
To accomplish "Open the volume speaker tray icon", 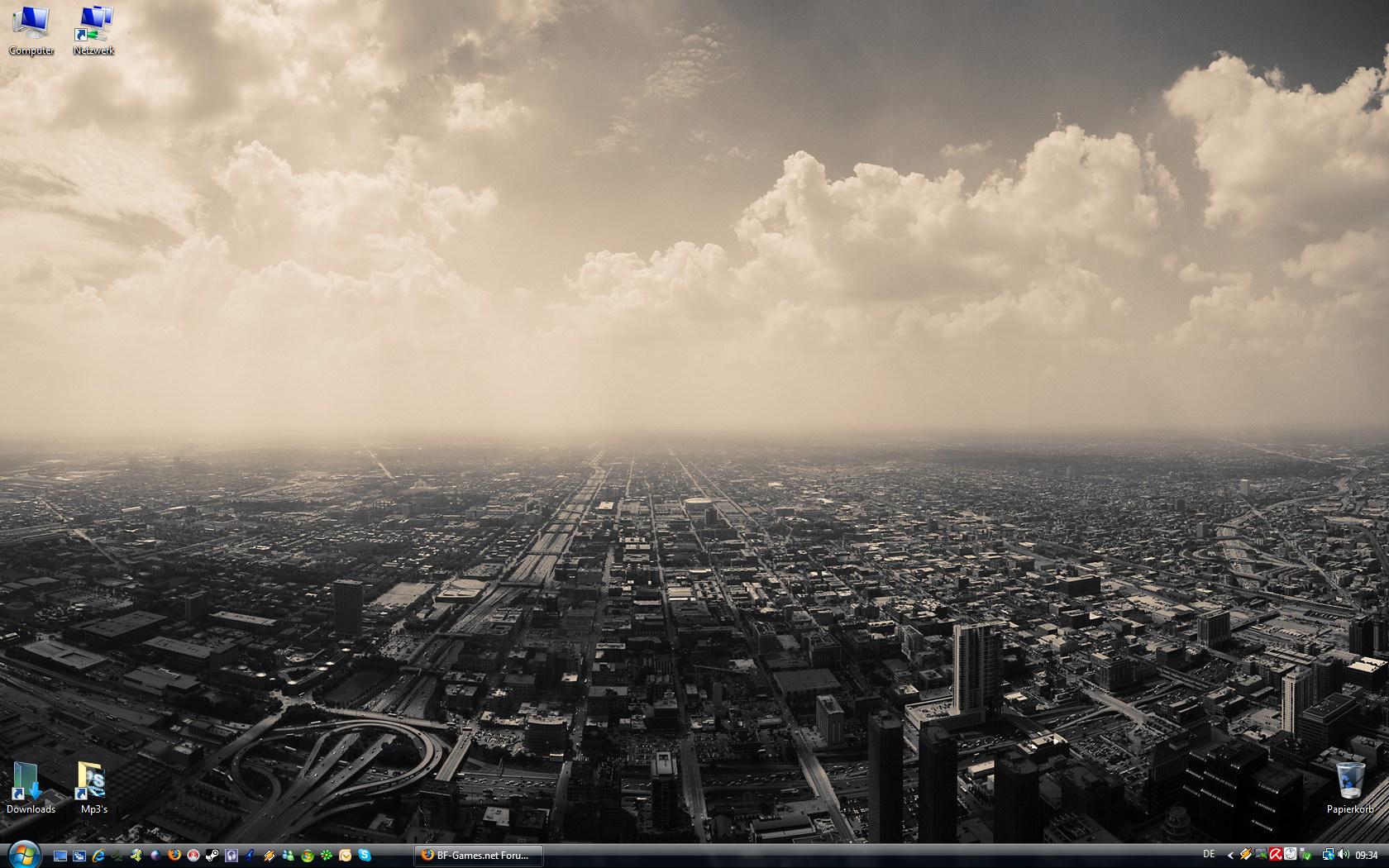I will [1344, 854].
